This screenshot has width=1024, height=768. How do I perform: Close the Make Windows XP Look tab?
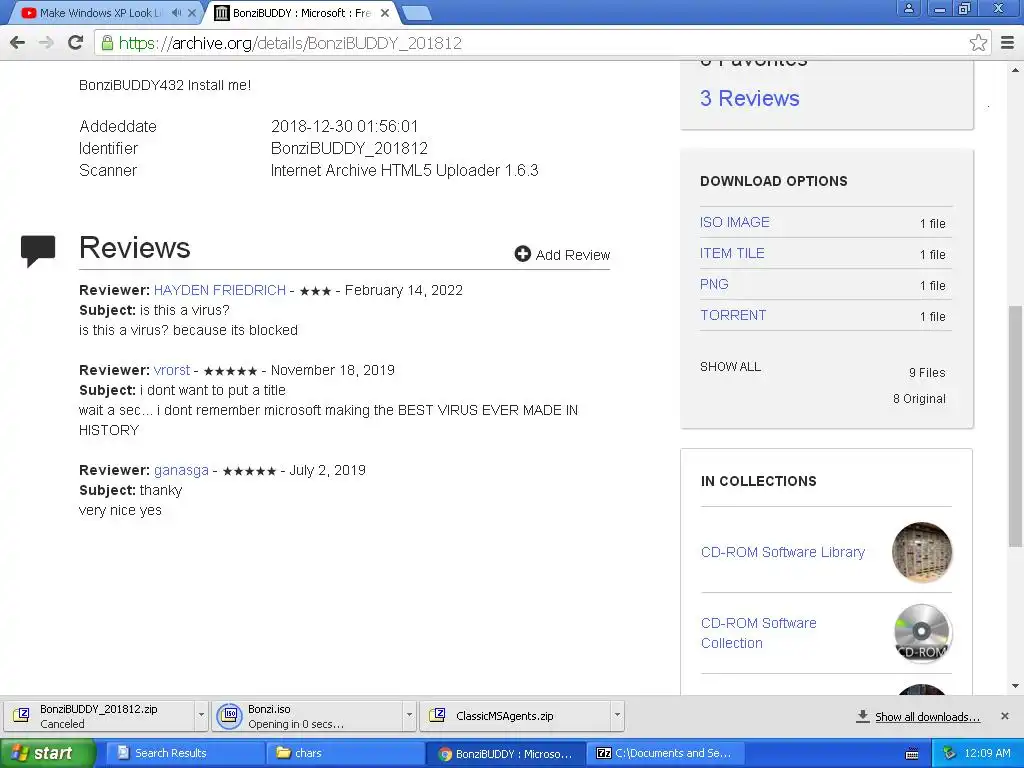point(192,12)
